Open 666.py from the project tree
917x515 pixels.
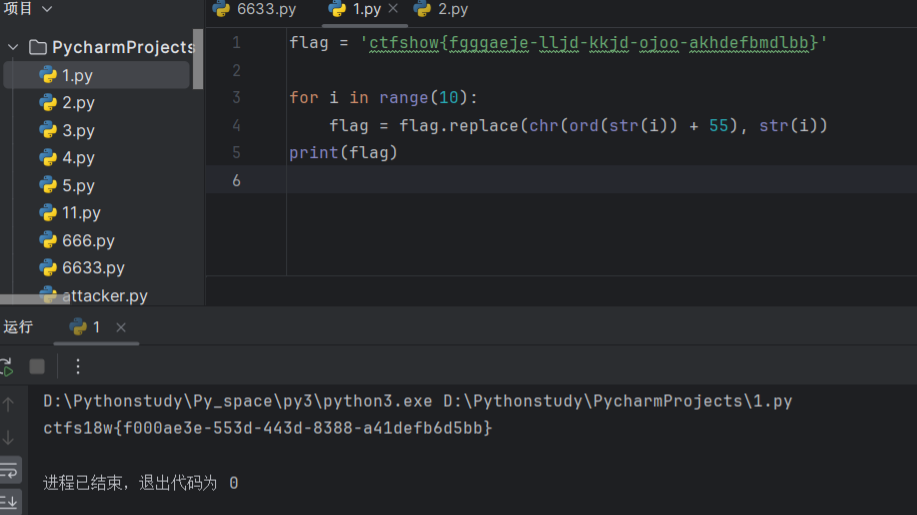click(88, 241)
